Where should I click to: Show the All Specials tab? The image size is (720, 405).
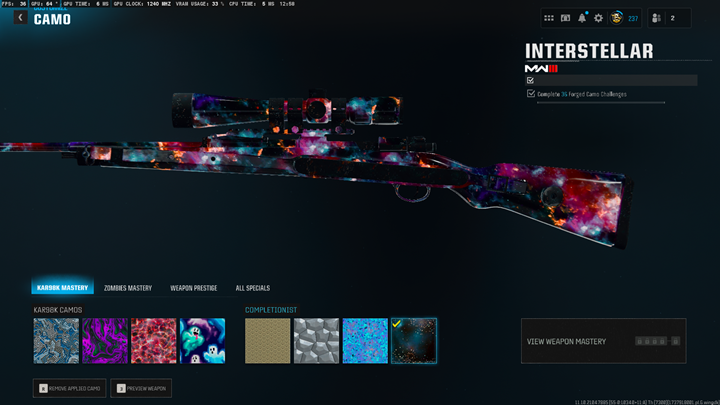click(252, 288)
